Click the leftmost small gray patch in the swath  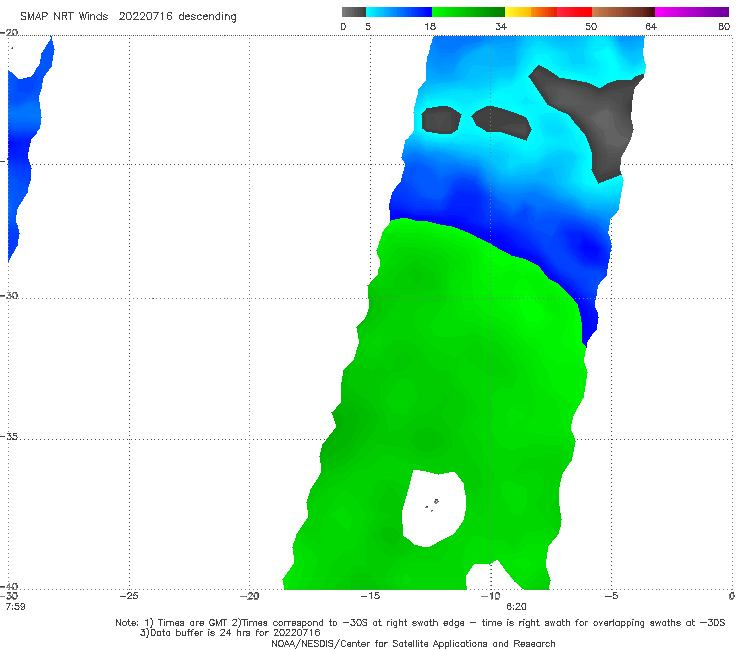(440, 120)
